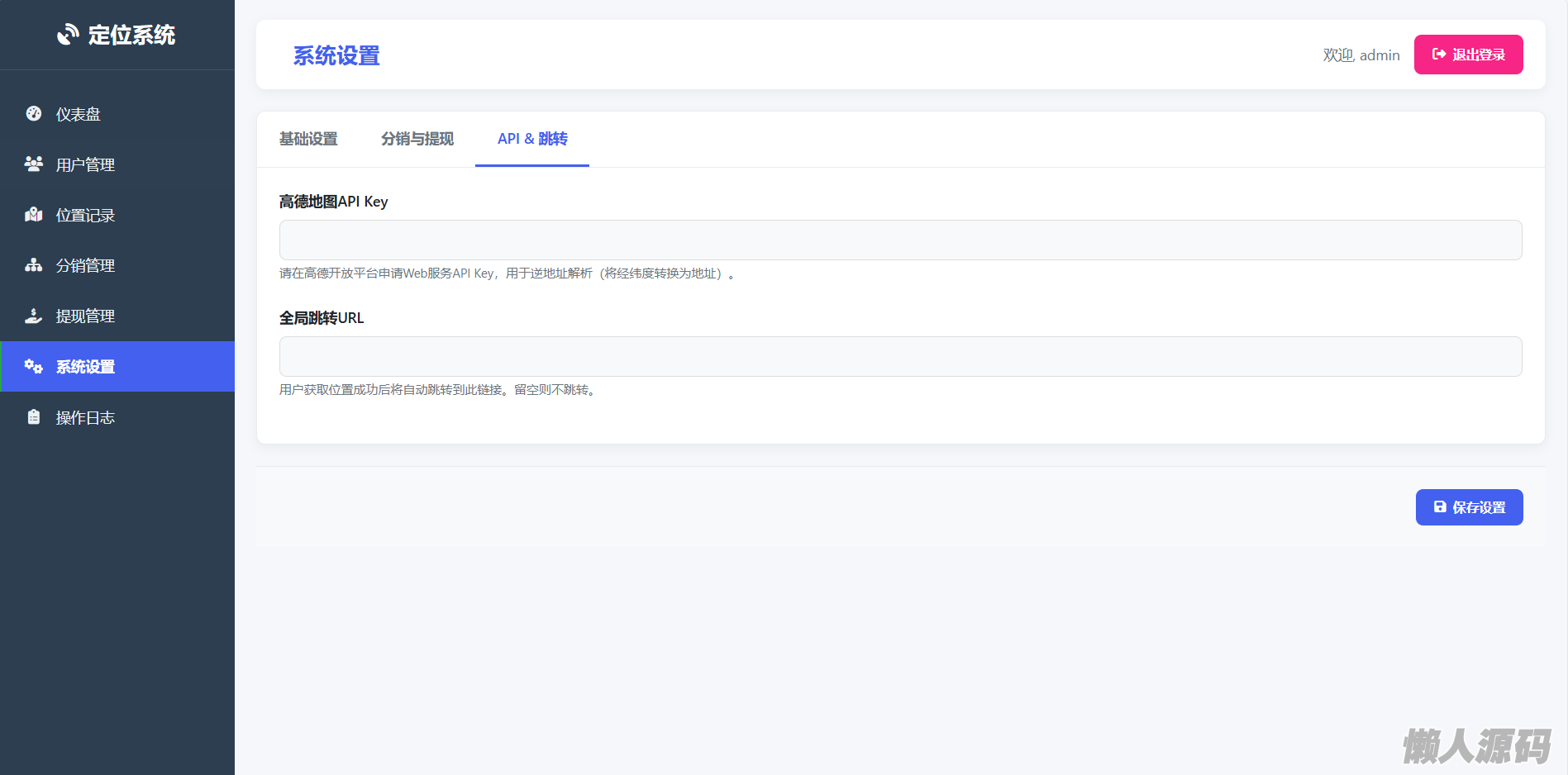Viewport: 1568px width, 775px height.
Task: Select the API & 跳转 tab
Action: pyautogui.click(x=532, y=139)
